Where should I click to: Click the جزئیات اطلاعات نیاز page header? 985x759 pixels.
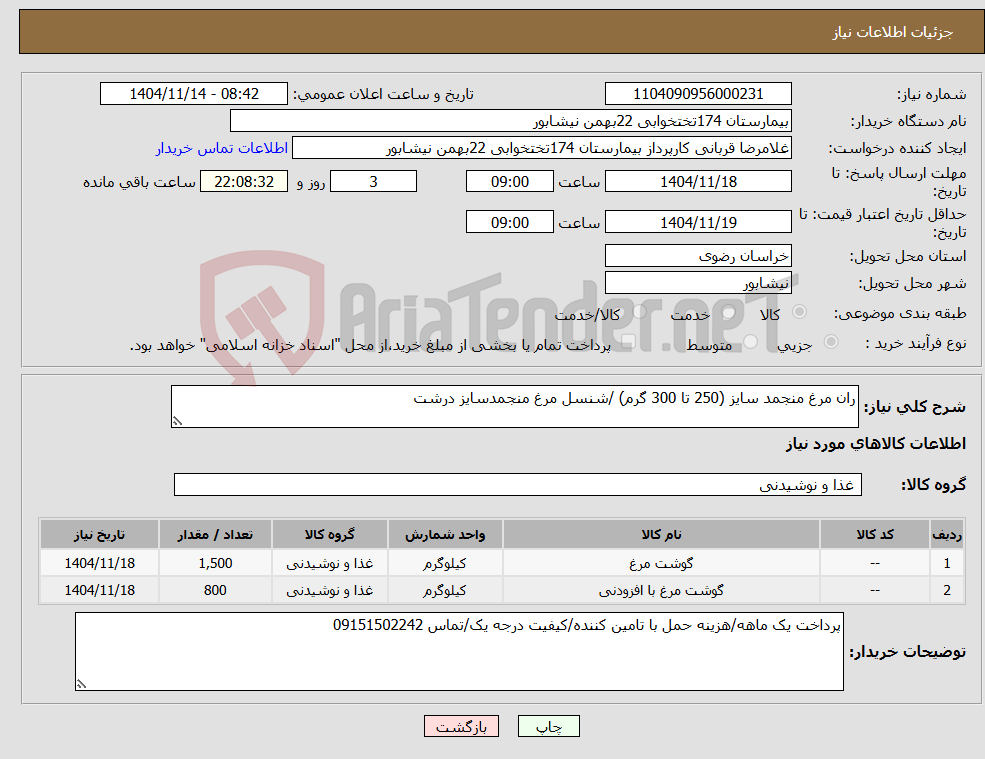tap(892, 32)
